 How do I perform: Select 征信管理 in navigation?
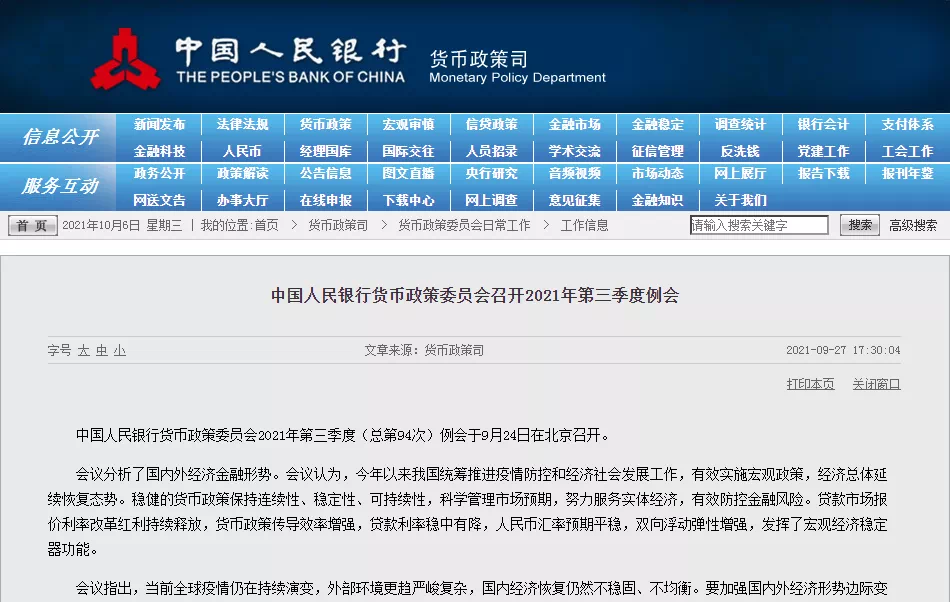(657, 151)
